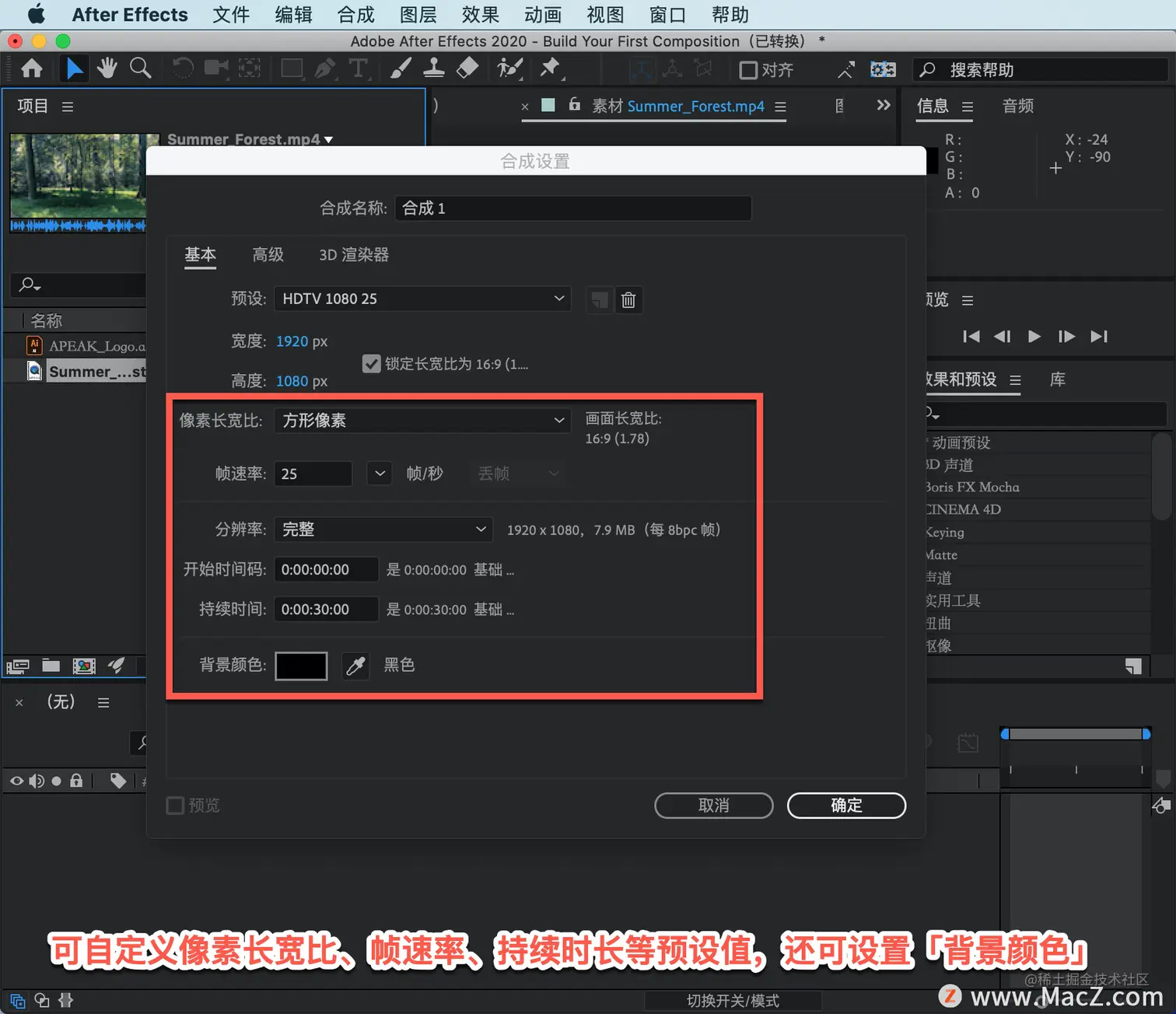Click the new folder icon in Project panel
Screen dimensions: 1176x1014
pyautogui.click(x=51, y=666)
